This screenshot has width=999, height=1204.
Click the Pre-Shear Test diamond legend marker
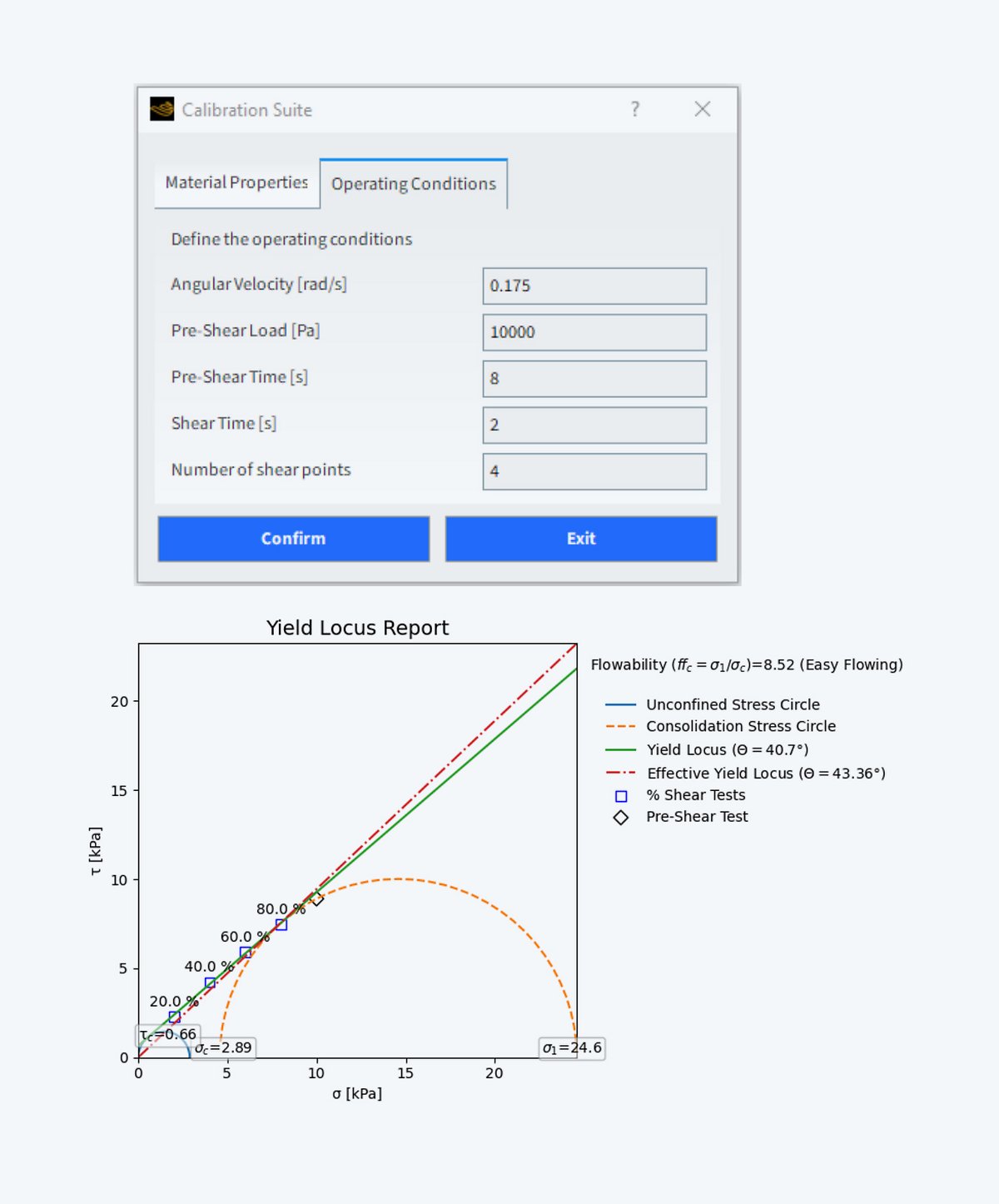coord(622,817)
